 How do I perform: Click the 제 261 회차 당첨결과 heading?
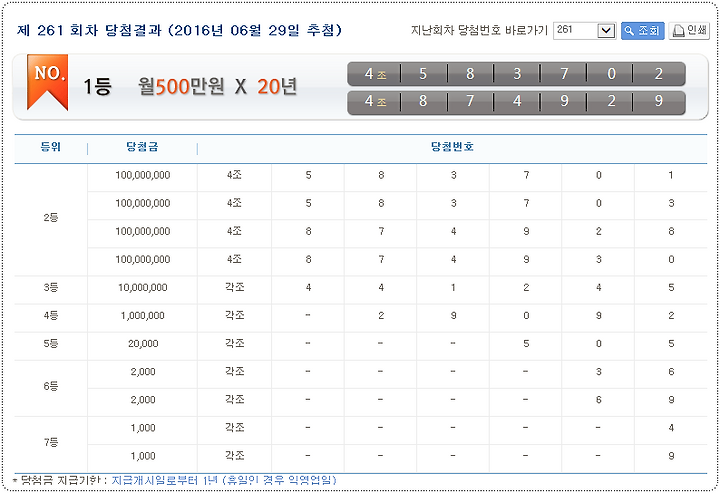(x=179, y=30)
